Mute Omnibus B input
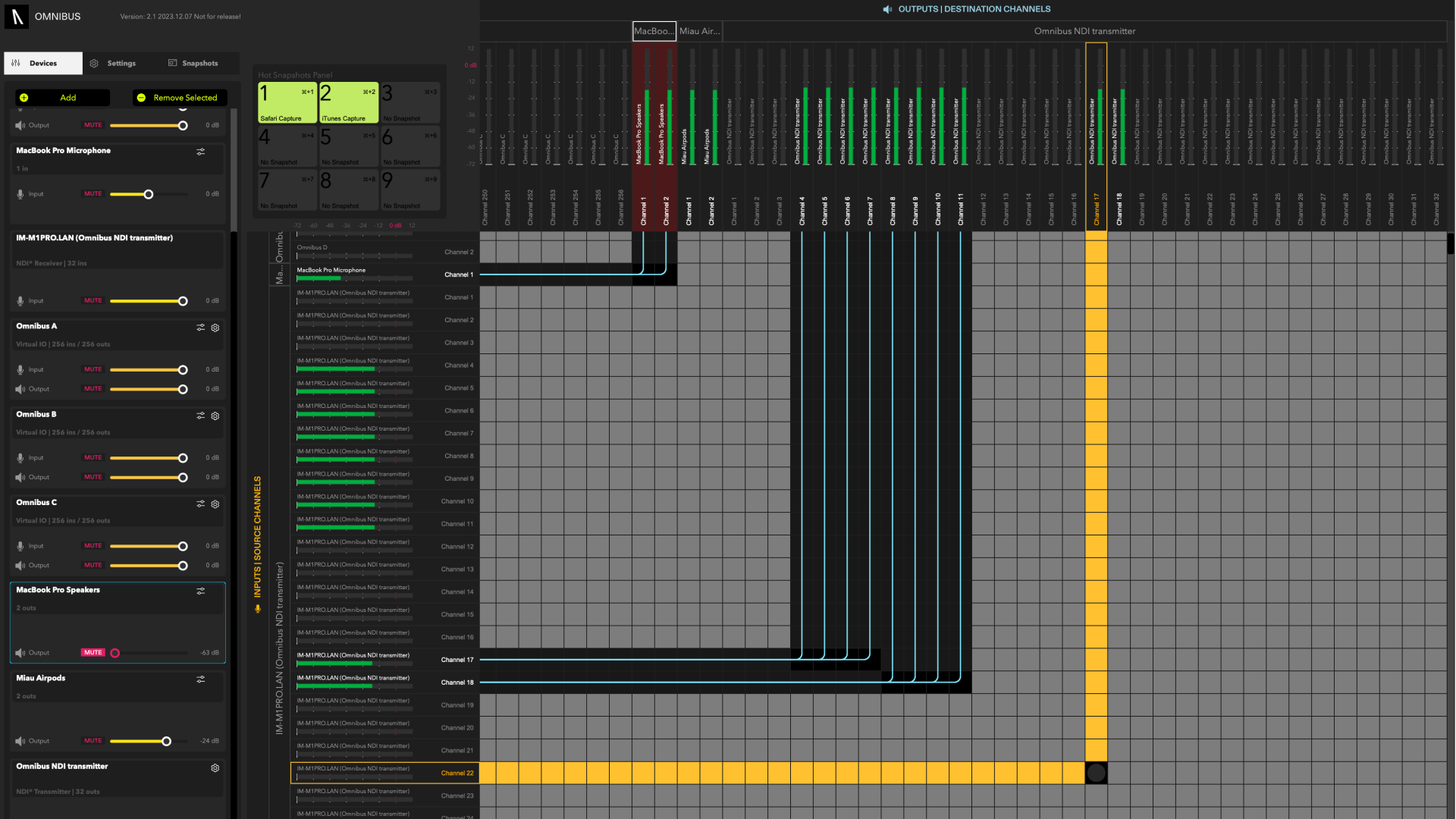1456x819 pixels. 93,458
